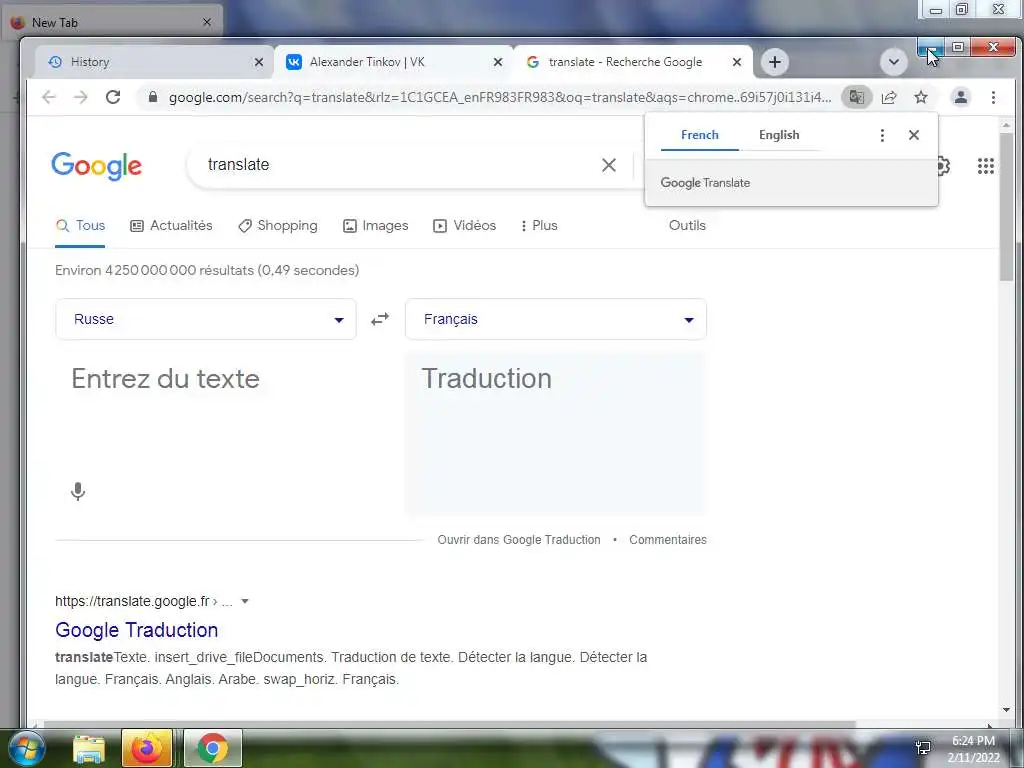Click the results count text
The image size is (1024, 768).
pos(207,270)
